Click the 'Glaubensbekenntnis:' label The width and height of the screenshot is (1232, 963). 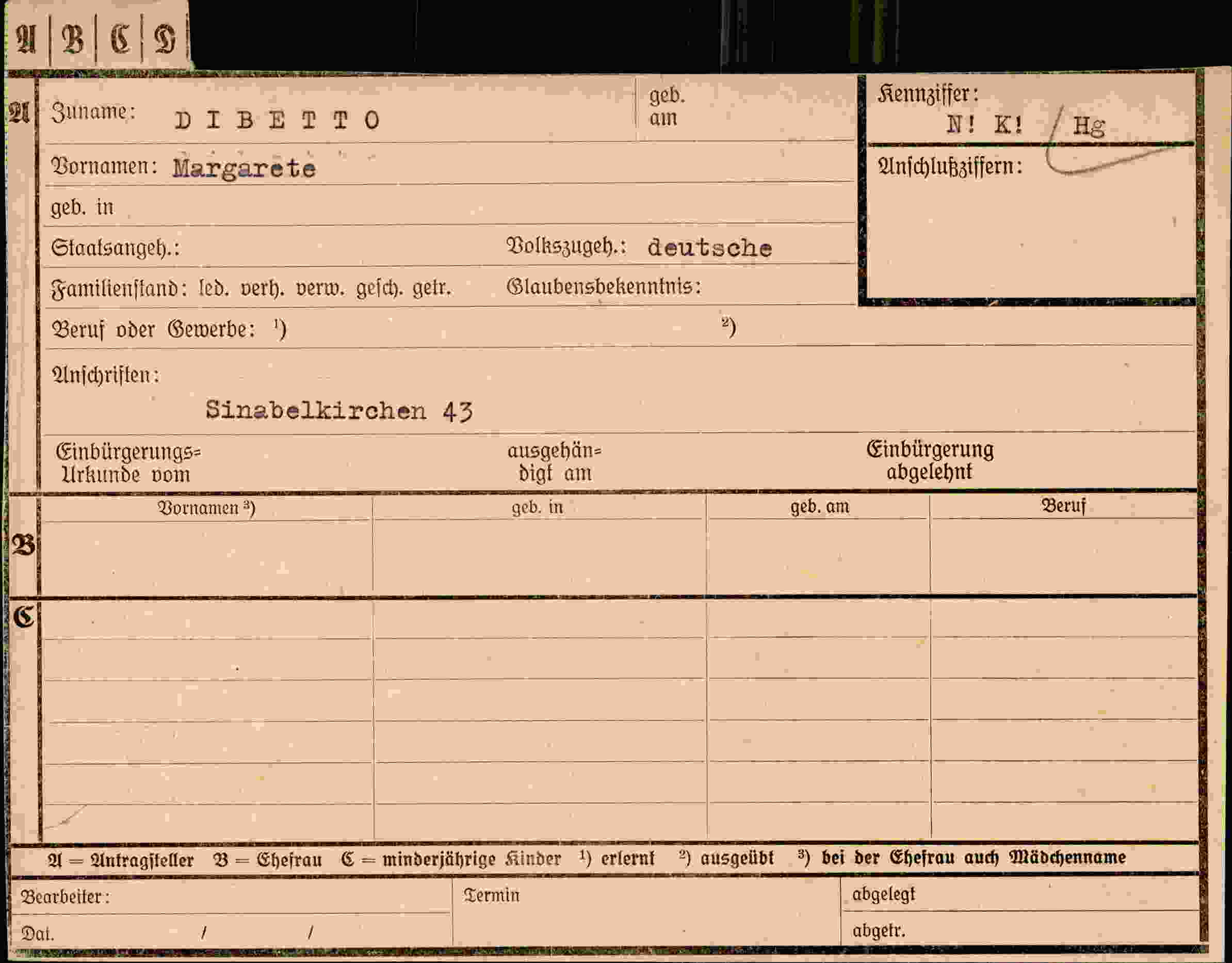point(604,286)
